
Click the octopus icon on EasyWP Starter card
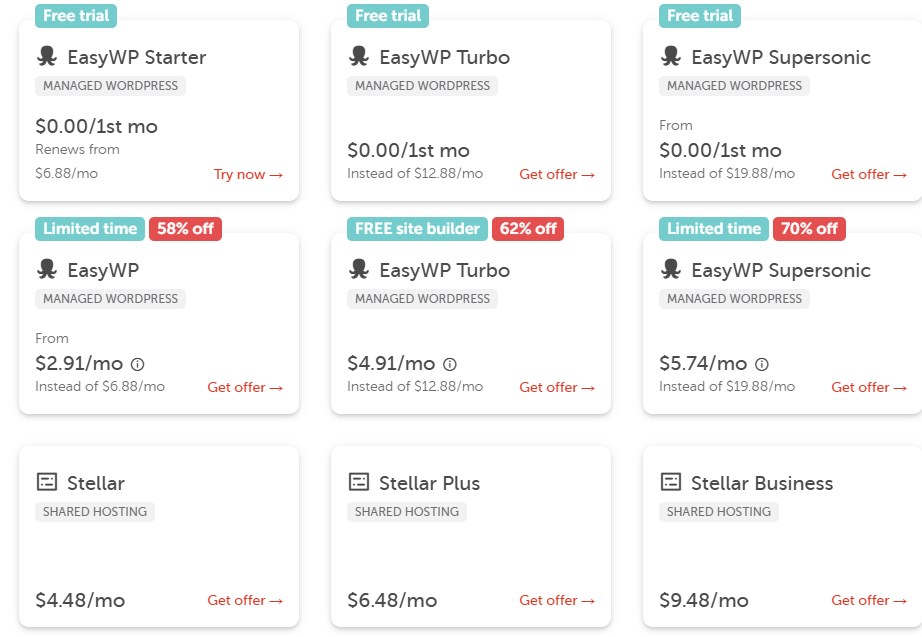point(47,57)
